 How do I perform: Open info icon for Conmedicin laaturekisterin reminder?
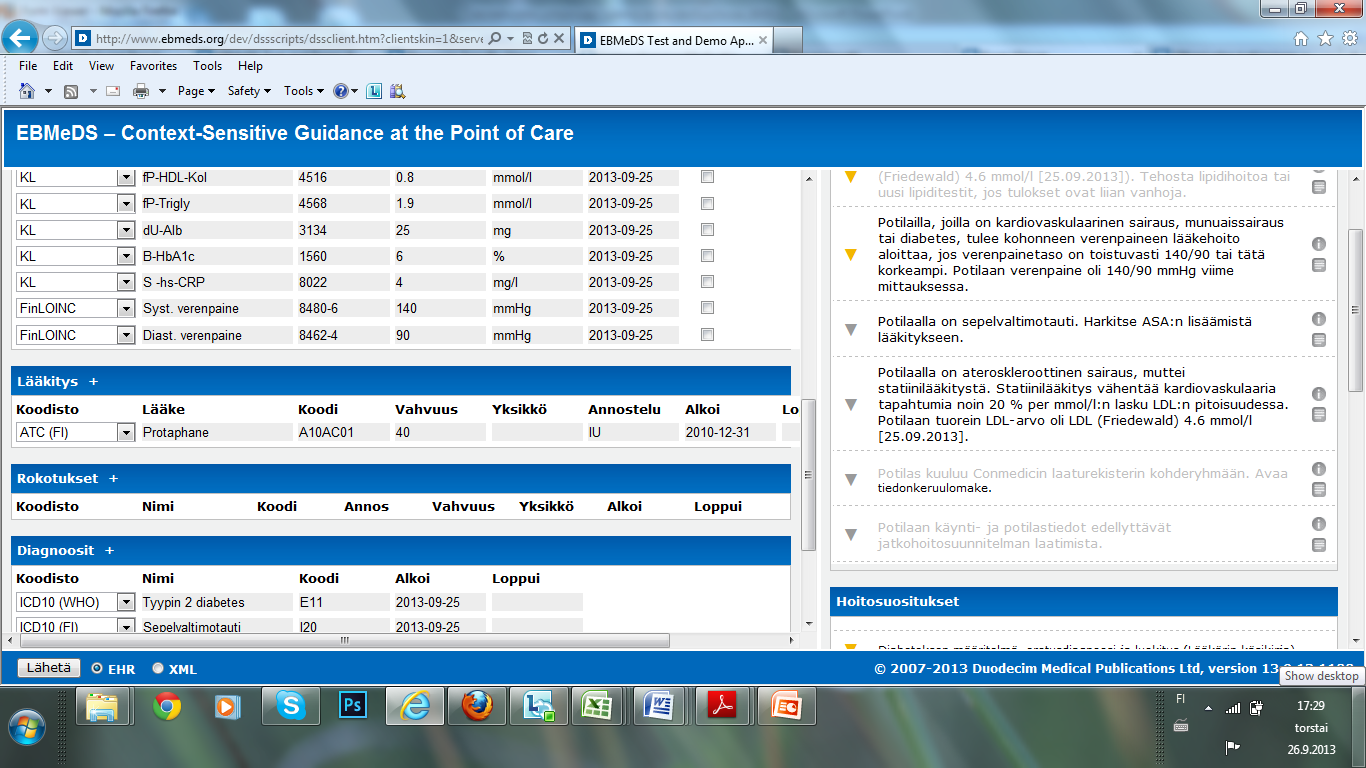pyautogui.click(x=1319, y=469)
